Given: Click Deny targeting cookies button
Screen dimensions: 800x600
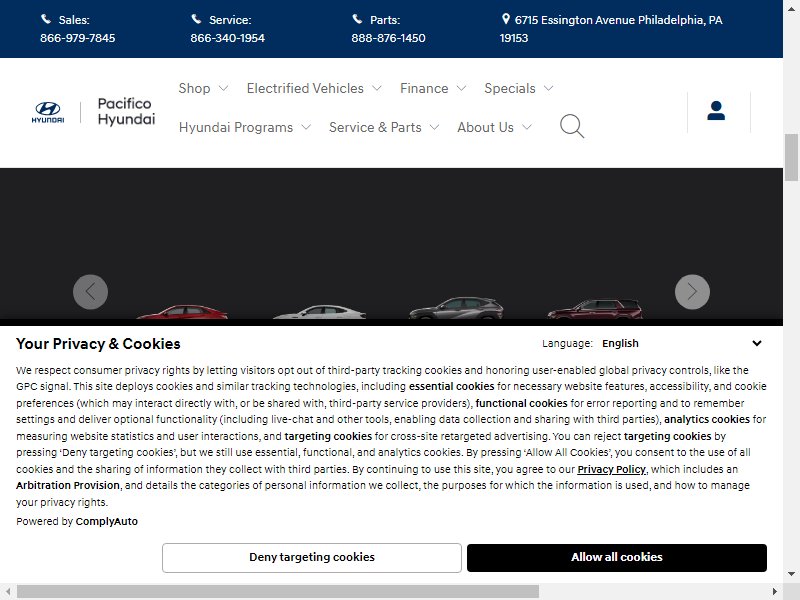Looking at the screenshot, I should [x=312, y=557].
